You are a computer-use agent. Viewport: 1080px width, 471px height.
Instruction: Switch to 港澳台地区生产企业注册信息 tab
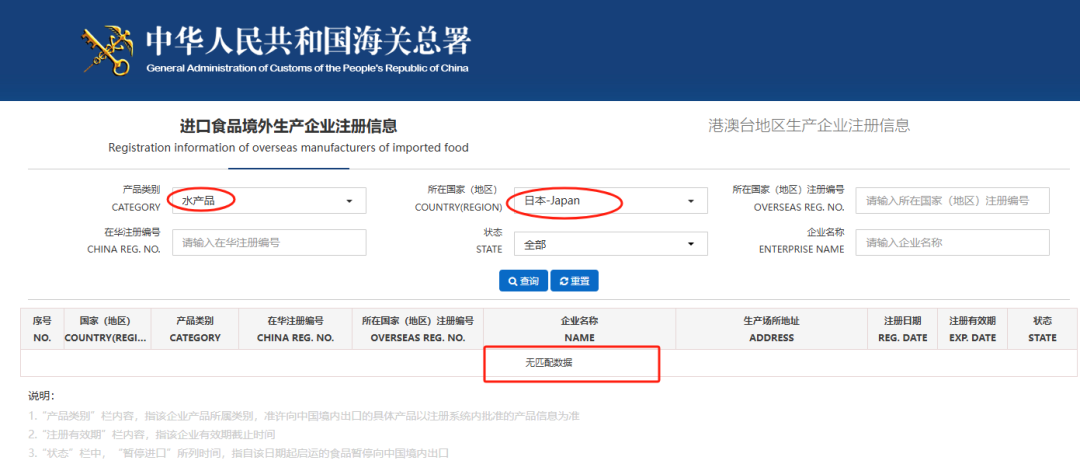pos(808,126)
